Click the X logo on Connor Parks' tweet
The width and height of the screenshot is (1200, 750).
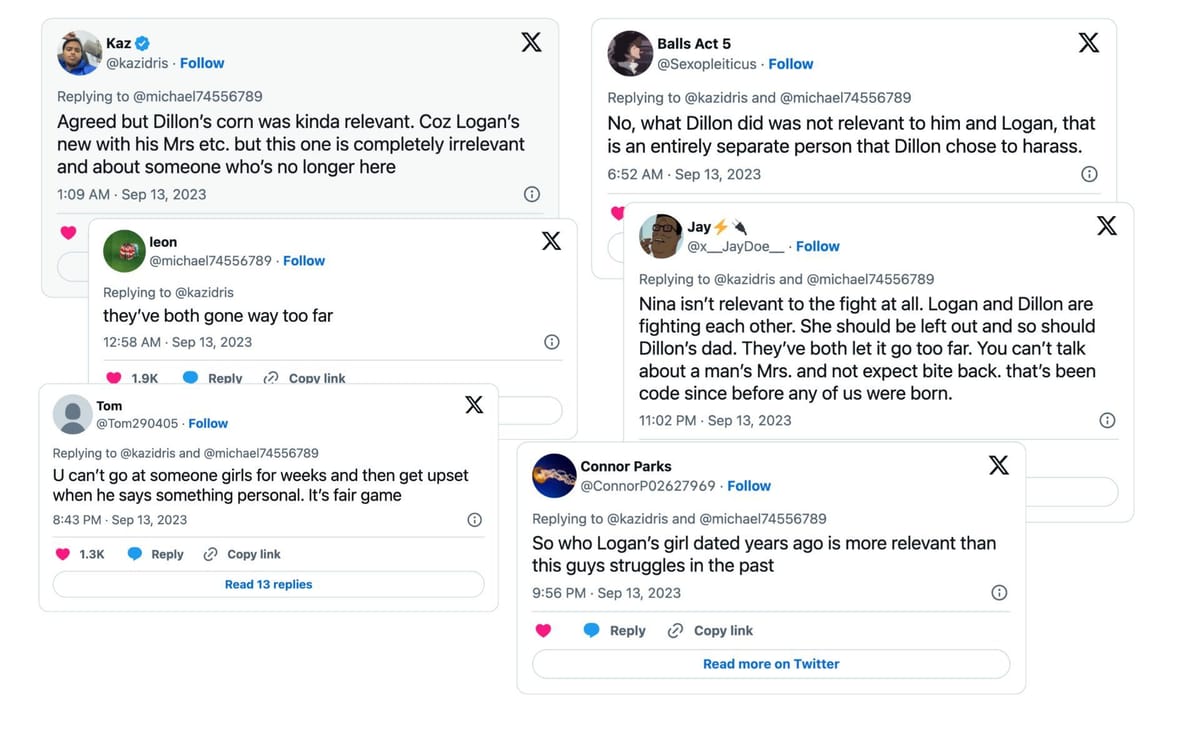click(998, 465)
